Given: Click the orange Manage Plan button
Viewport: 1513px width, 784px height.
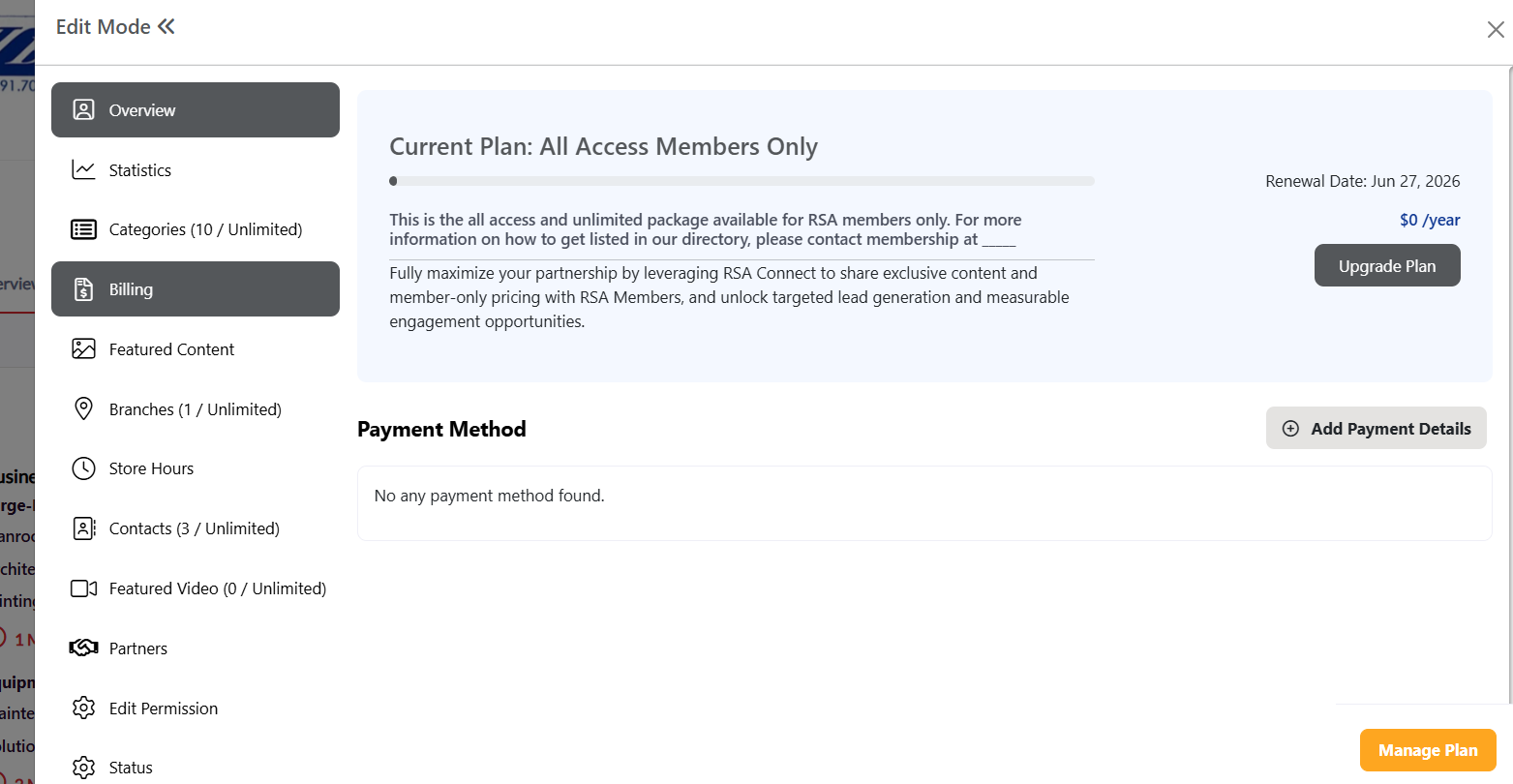Looking at the screenshot, I should click(1428, 750).
